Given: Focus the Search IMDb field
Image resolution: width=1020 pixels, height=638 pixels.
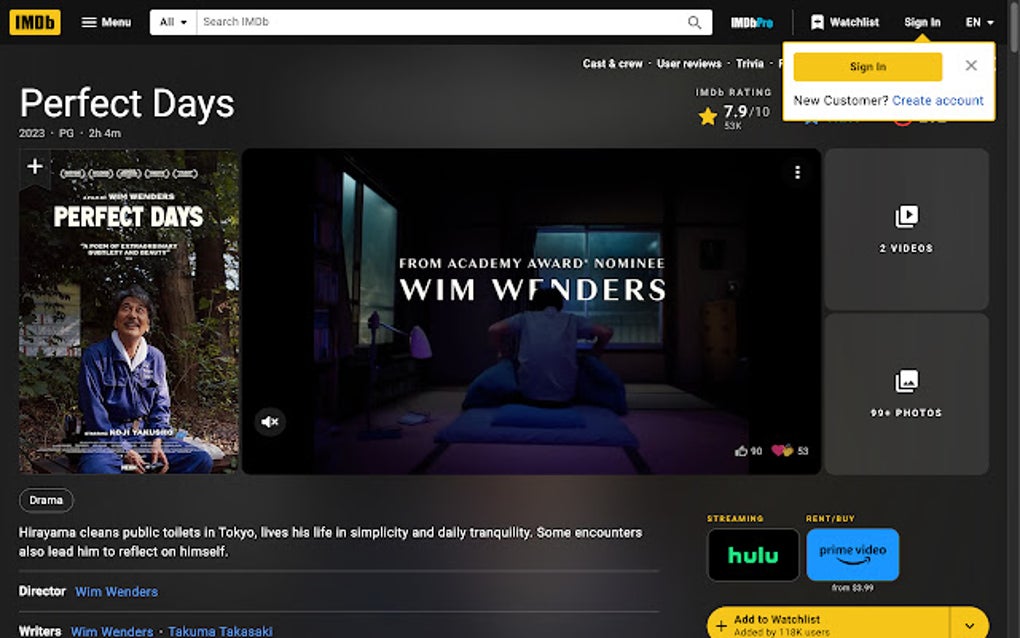Looking at the screenshot, I should tap(440, 22).
